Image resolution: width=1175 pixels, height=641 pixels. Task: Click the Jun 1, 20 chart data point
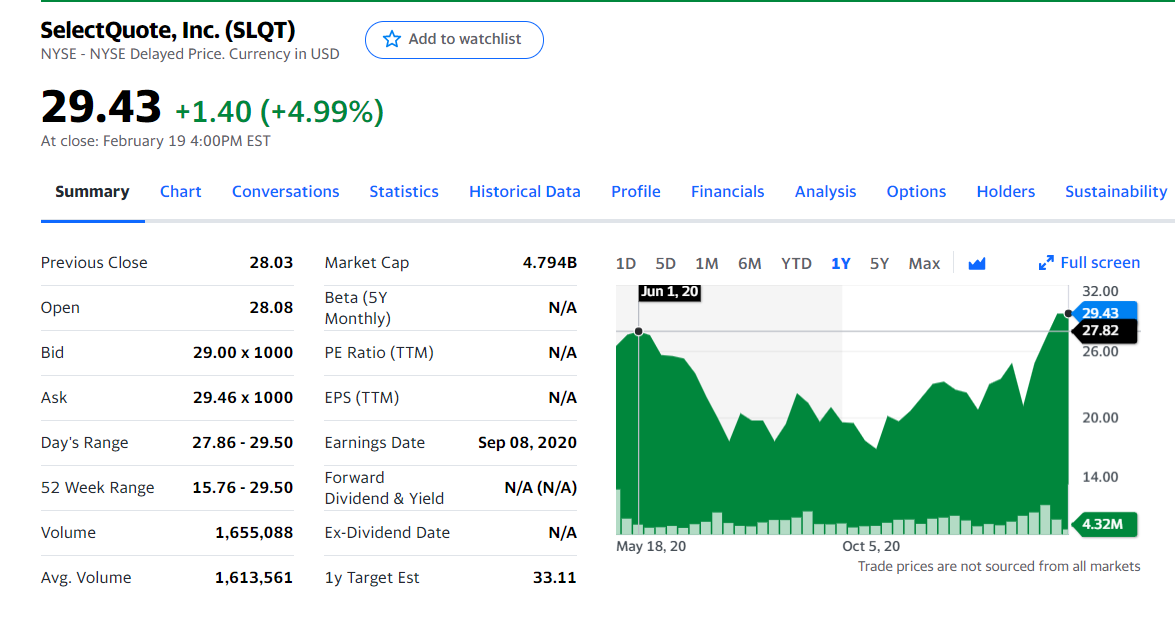(x=638, y=331)
